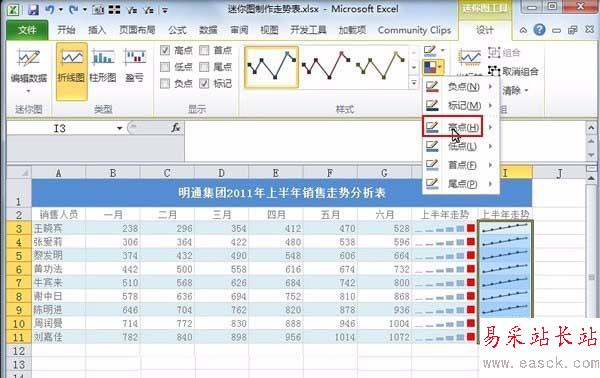Choose the second sparkline style thumbnail
The image size is (600, 378).
326,67
